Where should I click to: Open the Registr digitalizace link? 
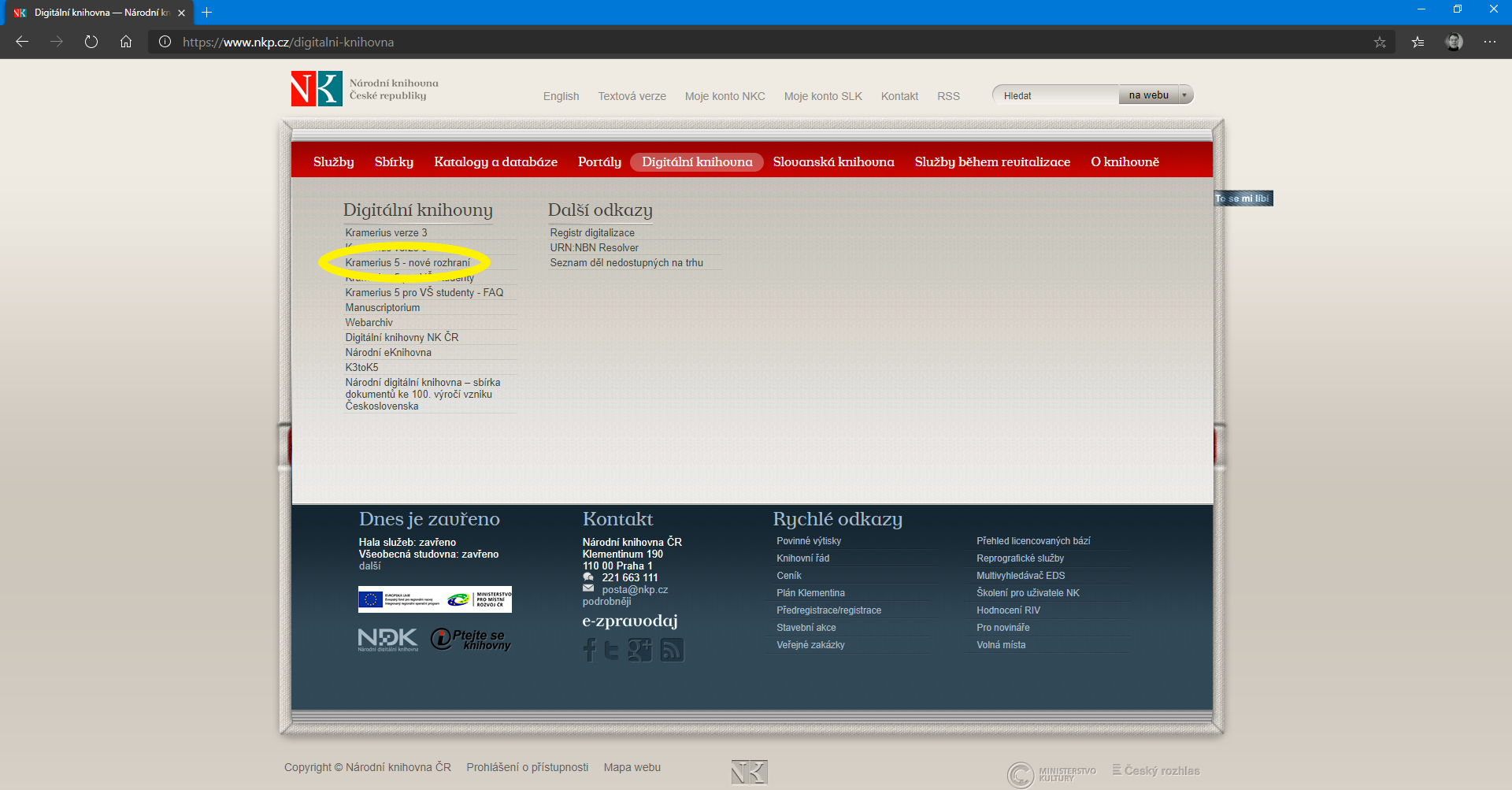point(592,233)
